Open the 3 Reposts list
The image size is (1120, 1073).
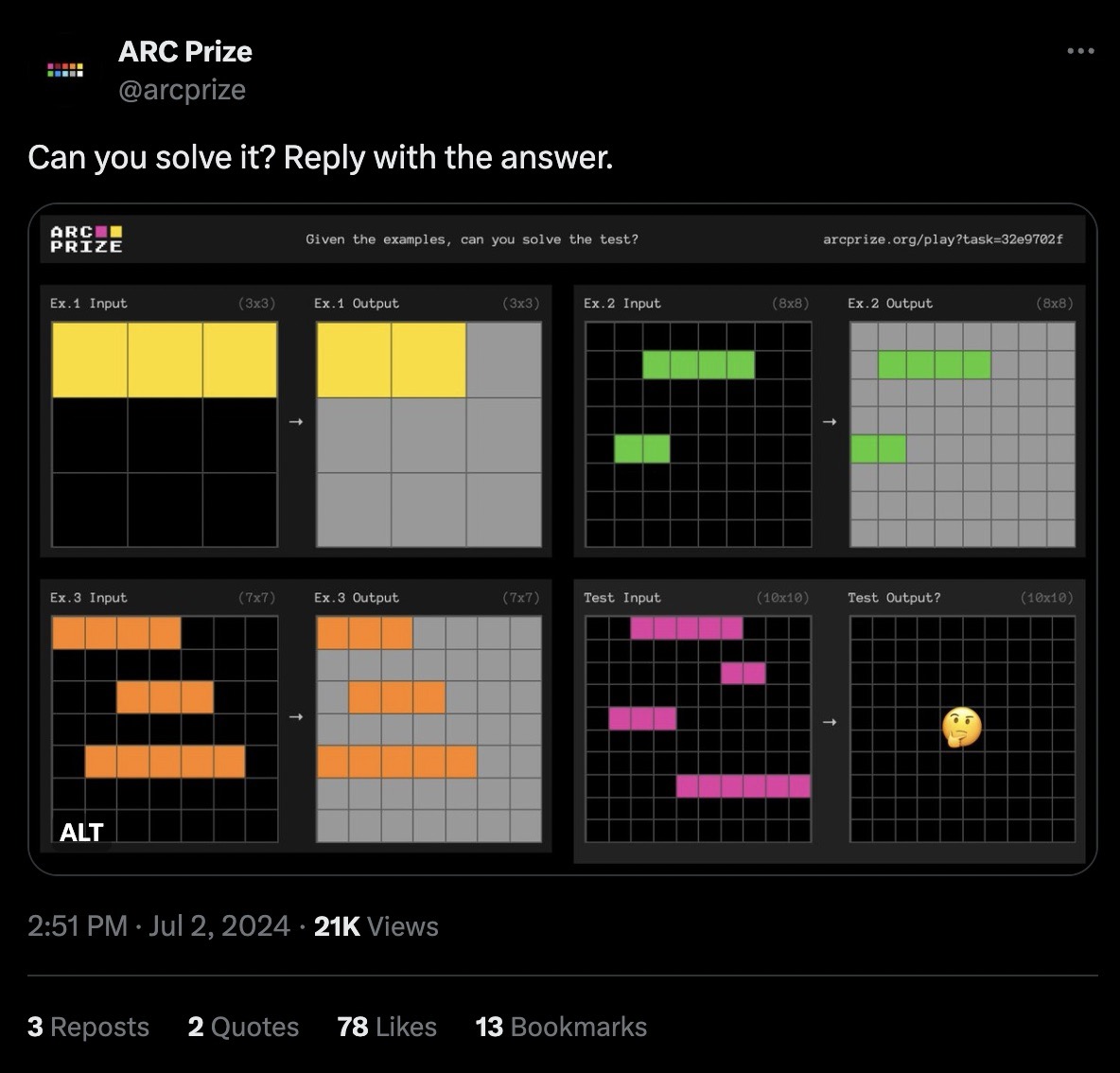point(88,1027)
